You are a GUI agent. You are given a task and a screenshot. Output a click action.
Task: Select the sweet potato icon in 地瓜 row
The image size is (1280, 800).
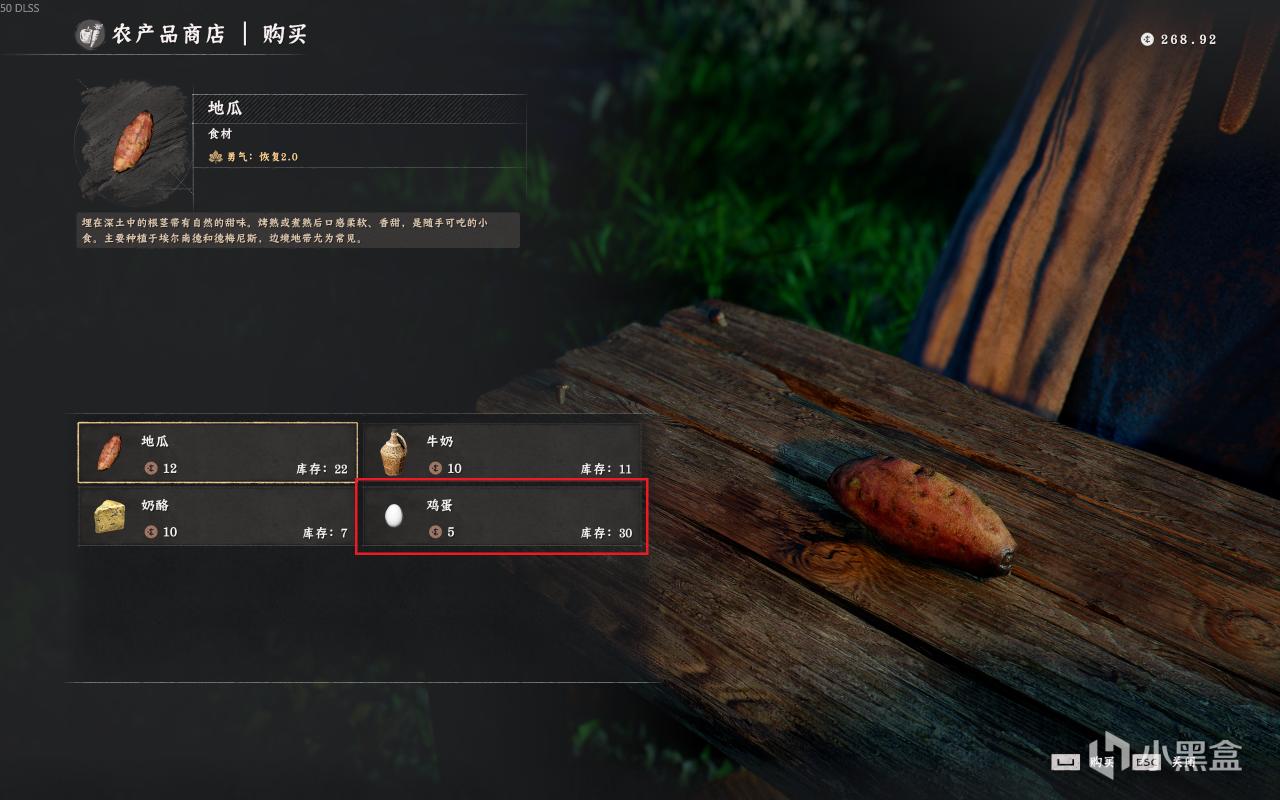(109, 453)
